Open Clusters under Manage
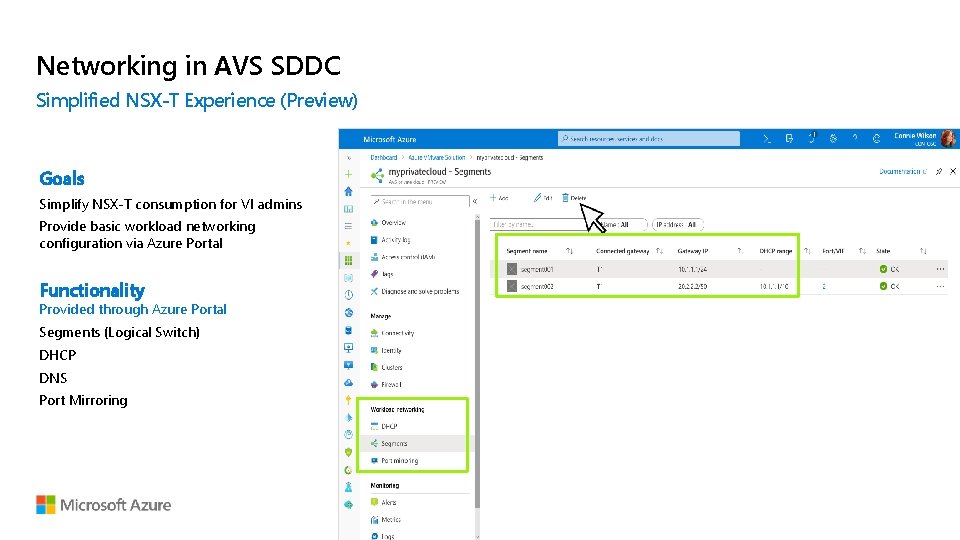 click(x=386, y=367)
